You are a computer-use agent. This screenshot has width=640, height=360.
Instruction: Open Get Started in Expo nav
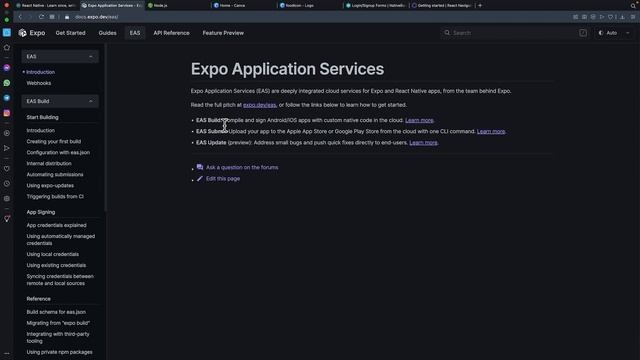pyautogui.click(x=71, y=33)
